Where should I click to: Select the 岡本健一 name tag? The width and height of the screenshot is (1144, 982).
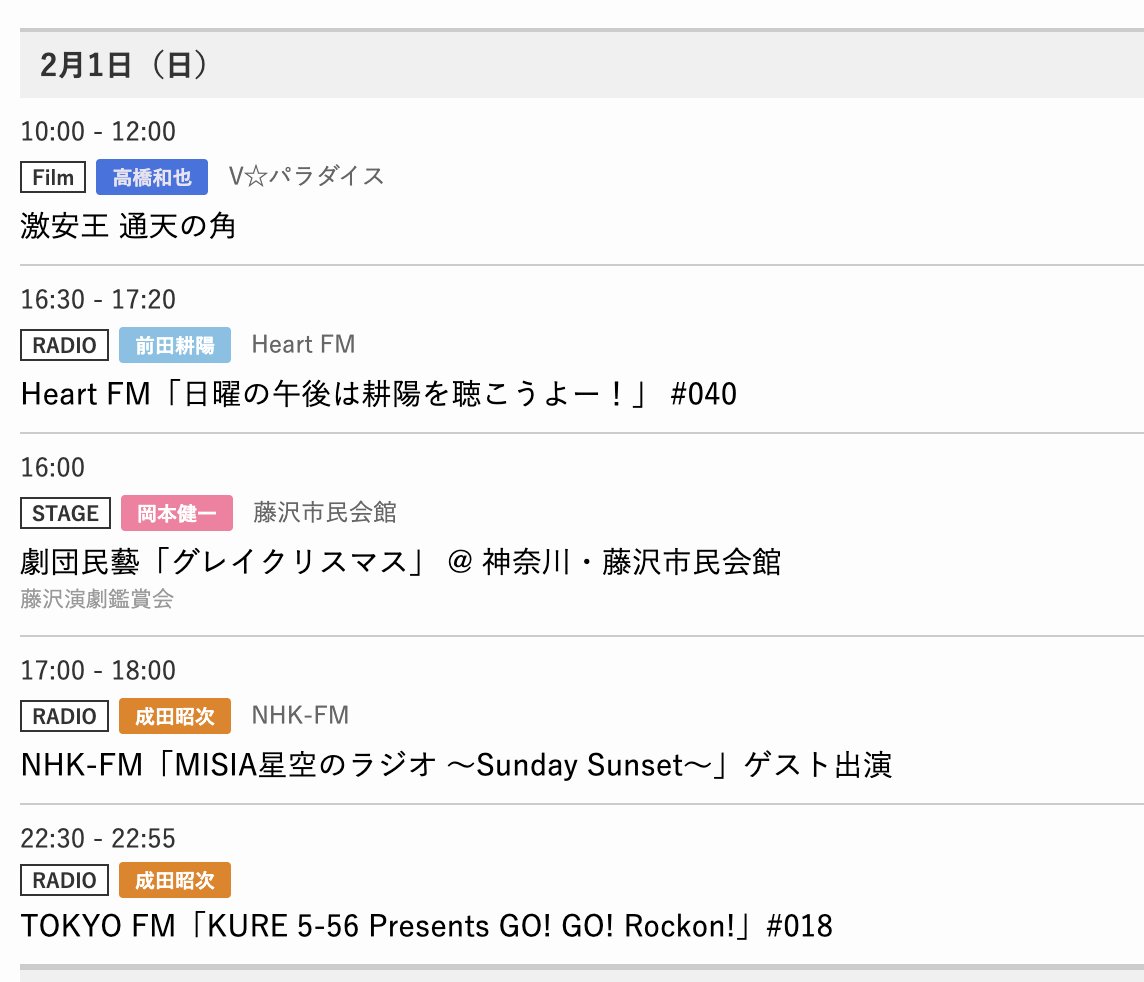[x=177, y=513]
